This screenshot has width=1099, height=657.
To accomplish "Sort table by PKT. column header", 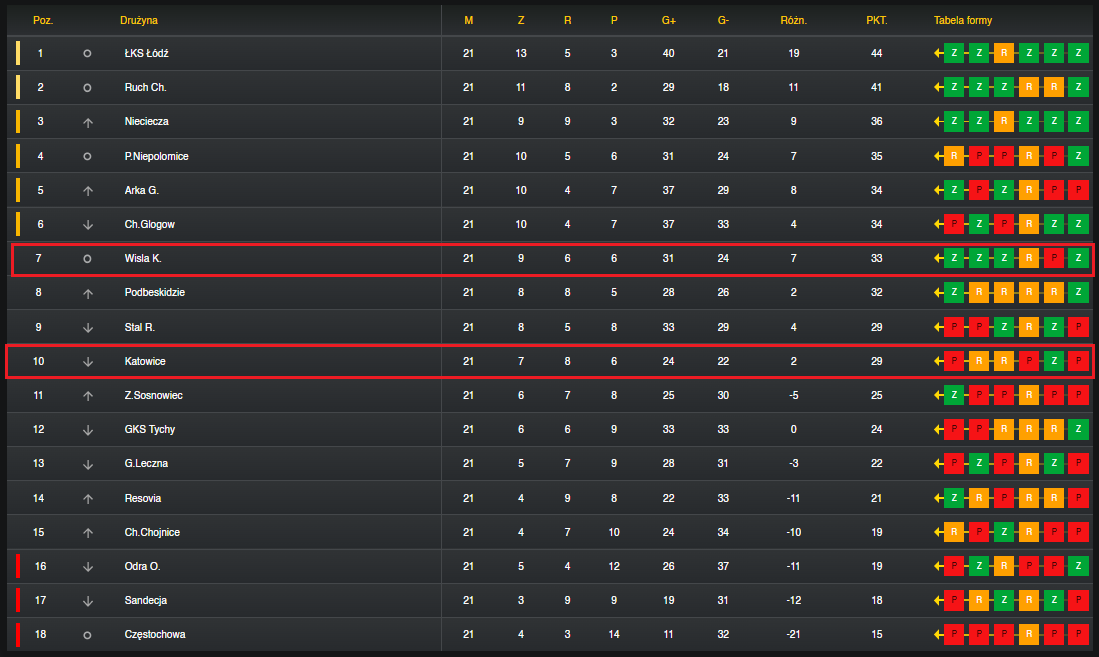I will coord(876,20).
